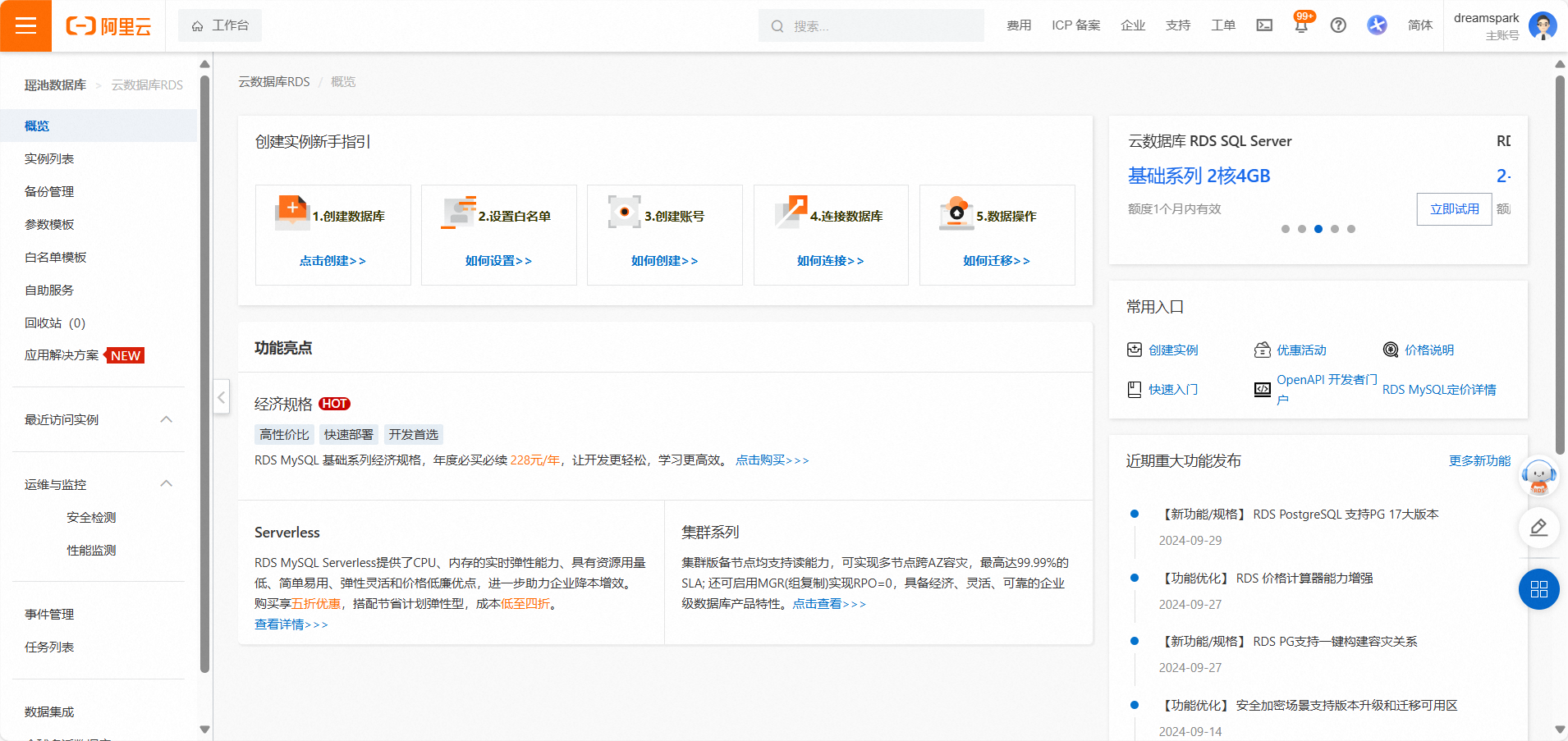Click 如何设置>> link
1568x741 pixels.
coord(498,261)
